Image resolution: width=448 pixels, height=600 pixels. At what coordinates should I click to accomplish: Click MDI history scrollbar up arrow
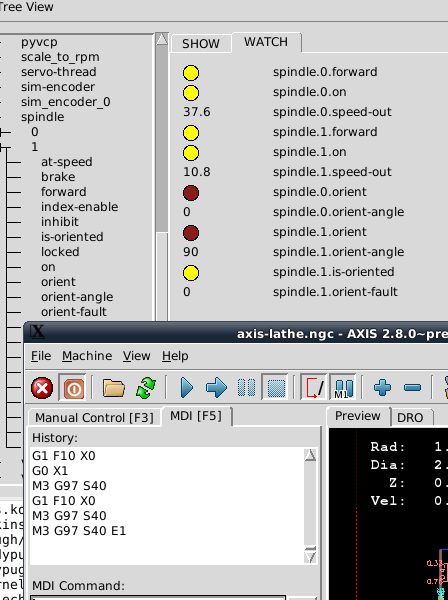(x=310, y=455)
